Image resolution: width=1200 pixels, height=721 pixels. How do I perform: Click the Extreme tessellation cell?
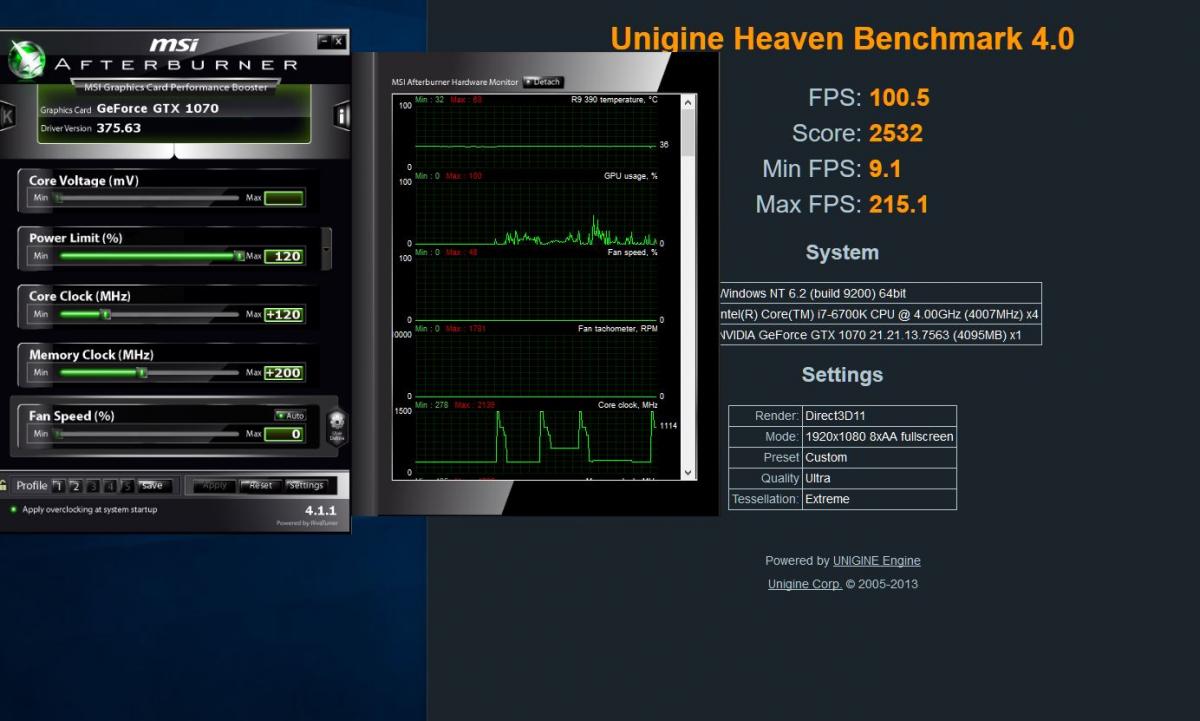(879, 499)
